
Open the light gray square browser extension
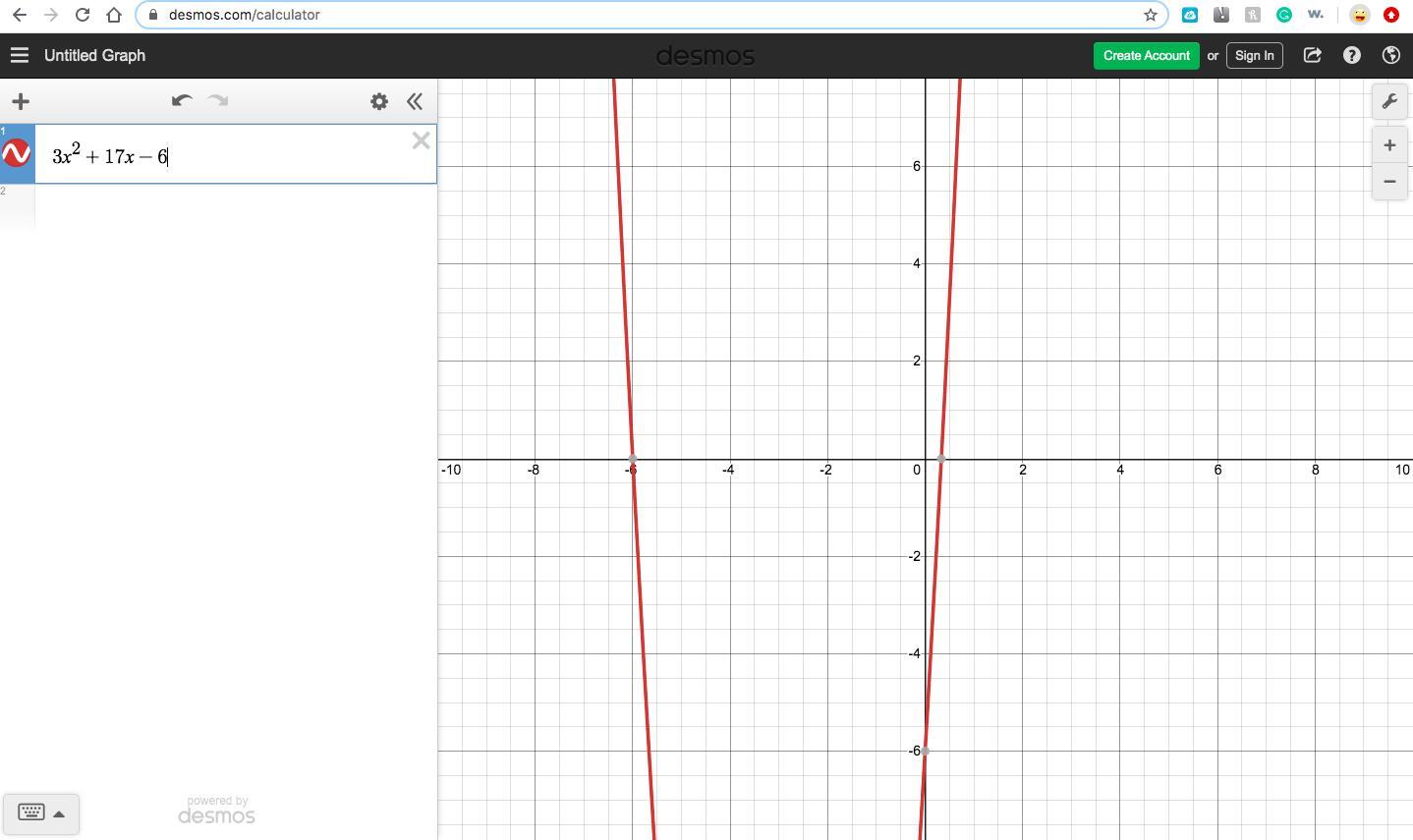pos(1253,15)
